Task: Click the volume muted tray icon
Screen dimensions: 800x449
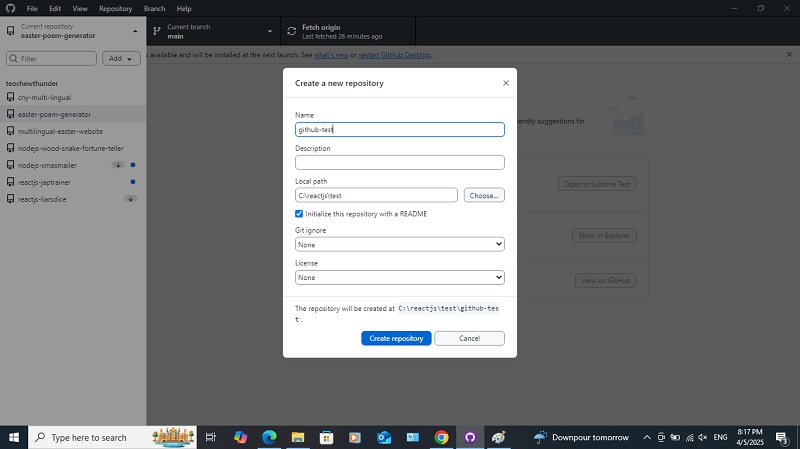Action: [x=703, y=437]
